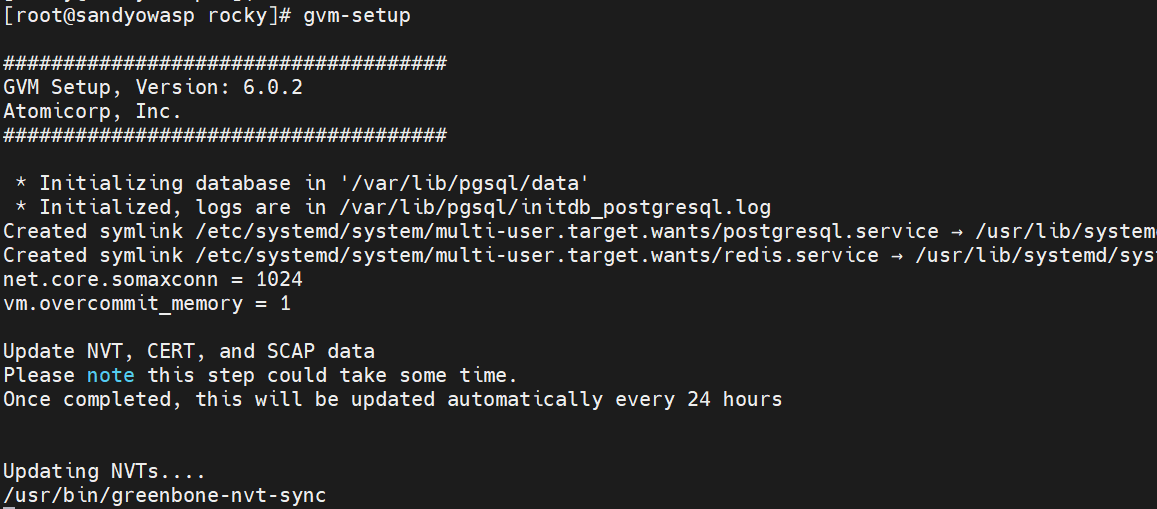Click the terminal cursor on the last line
Image resolution: width=1157 pixels, height=509 pixels.
tap(8, 506)
